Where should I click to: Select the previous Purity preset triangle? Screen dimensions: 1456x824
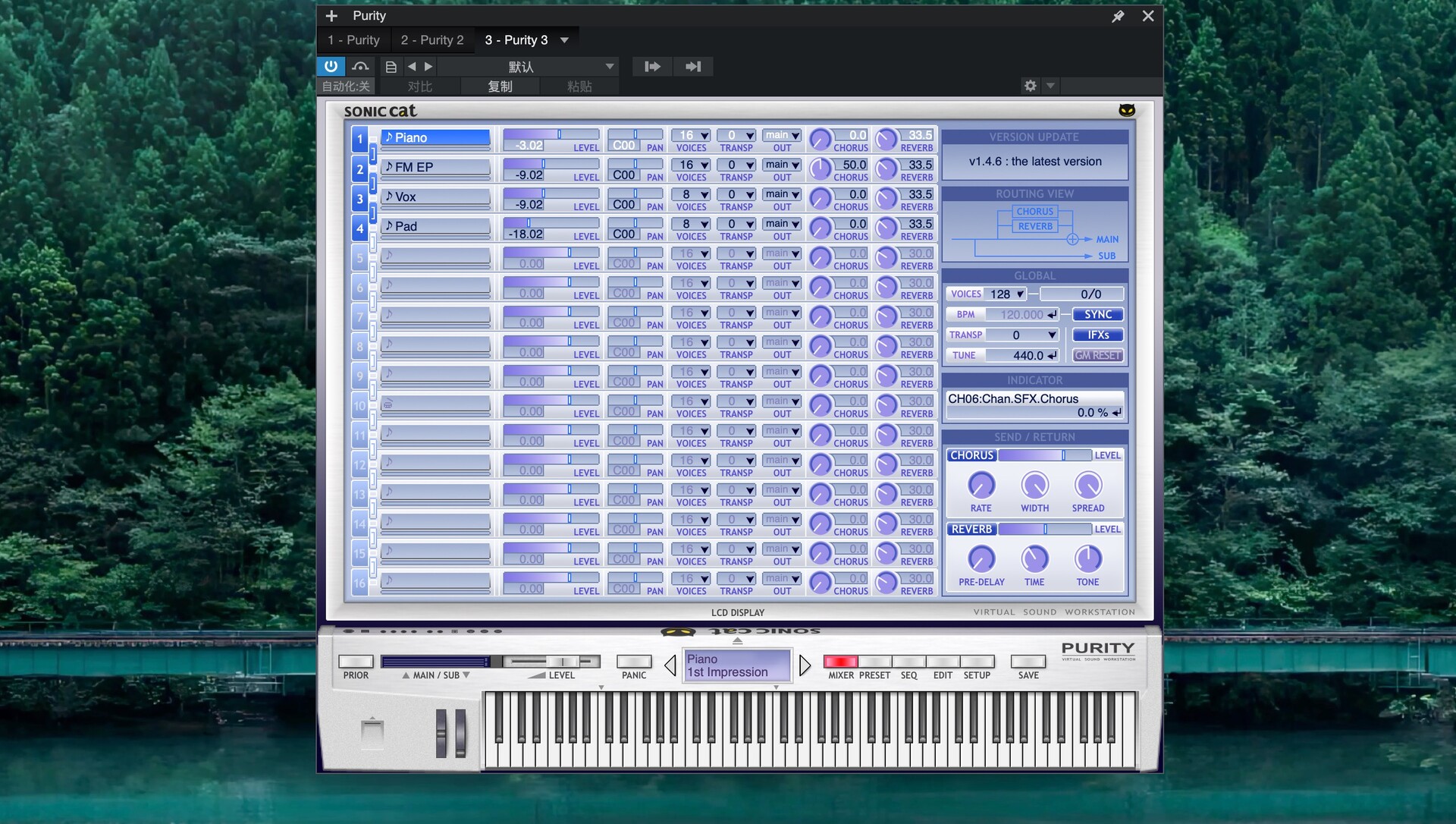click(x=670, y=665)
